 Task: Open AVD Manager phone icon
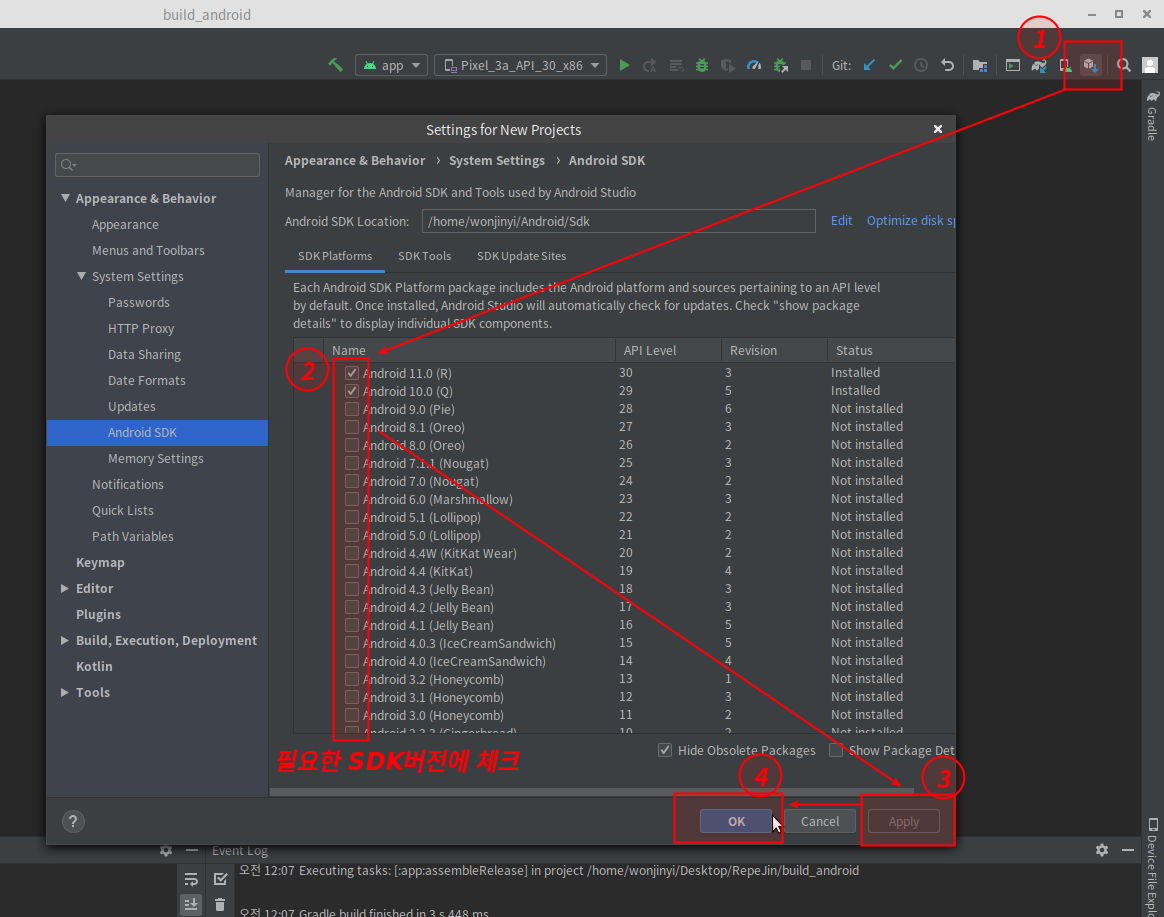pyautogui.click(x=1065, y=65)
